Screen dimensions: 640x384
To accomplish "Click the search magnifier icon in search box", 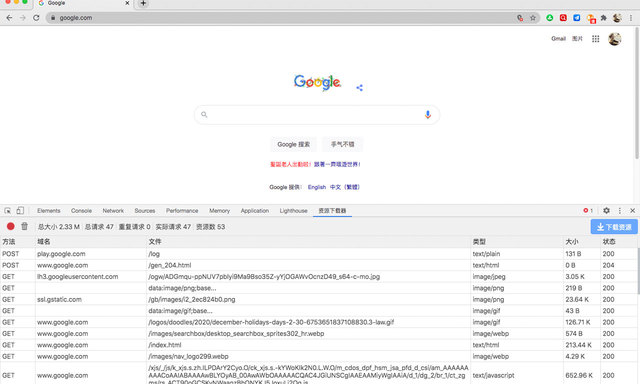I will coord(204,115).
